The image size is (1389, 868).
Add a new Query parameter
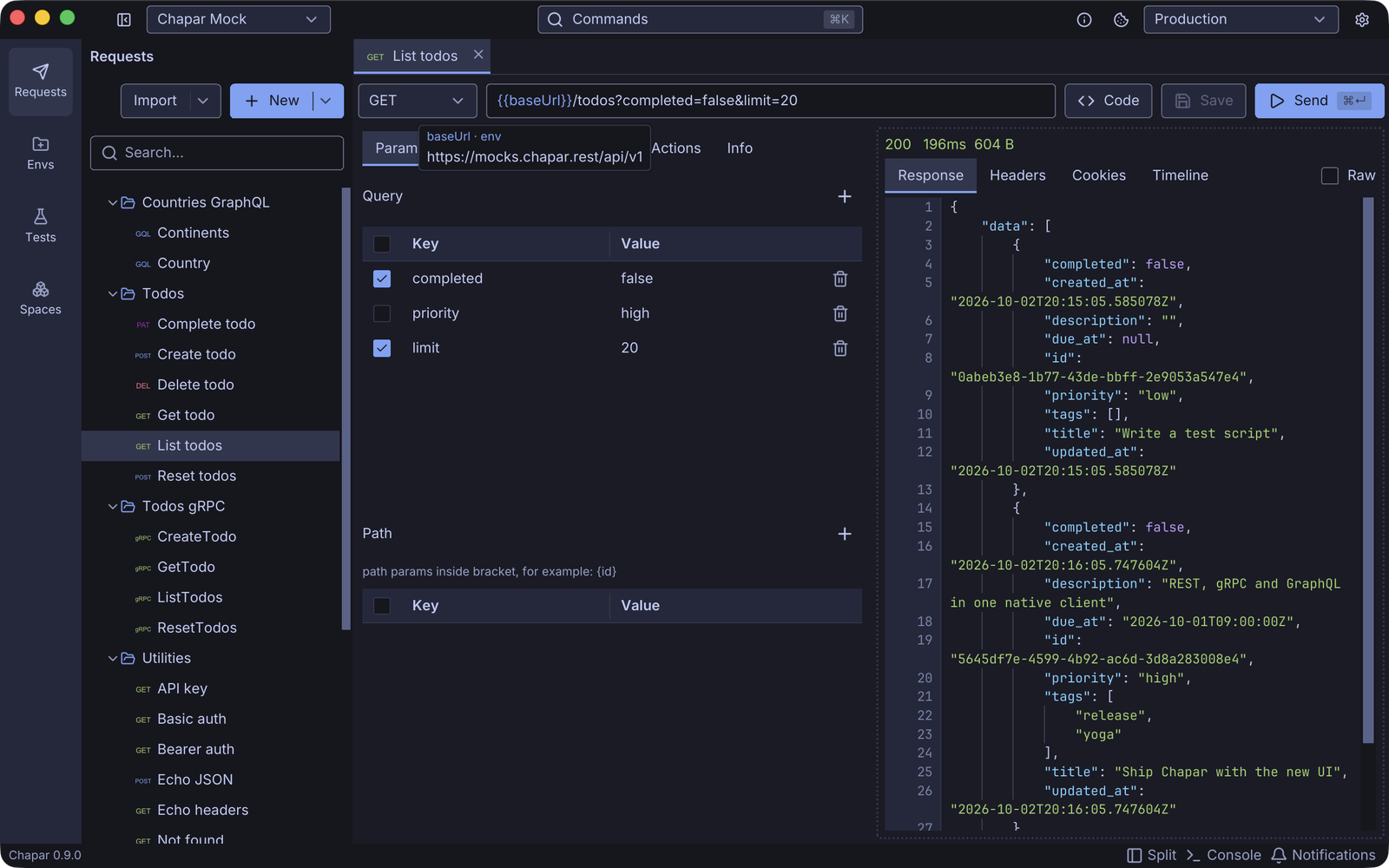tap(845, 196)
